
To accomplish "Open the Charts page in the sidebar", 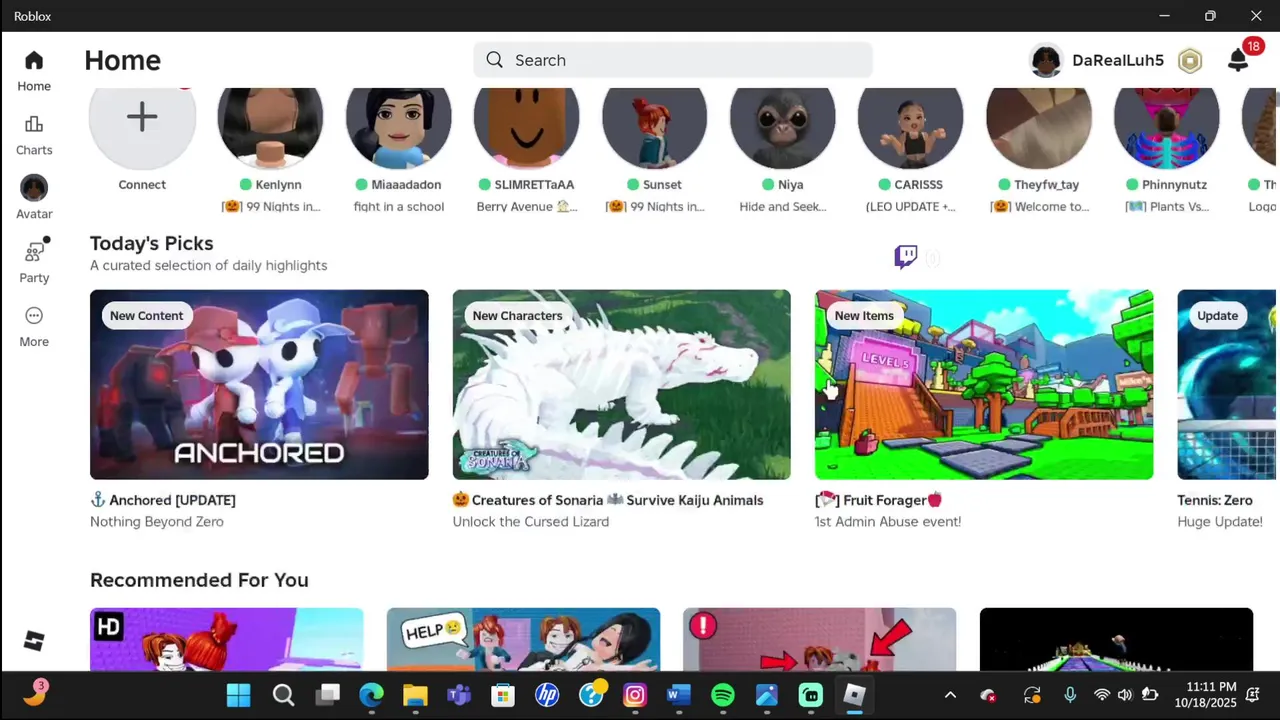I will coord(33,136).
